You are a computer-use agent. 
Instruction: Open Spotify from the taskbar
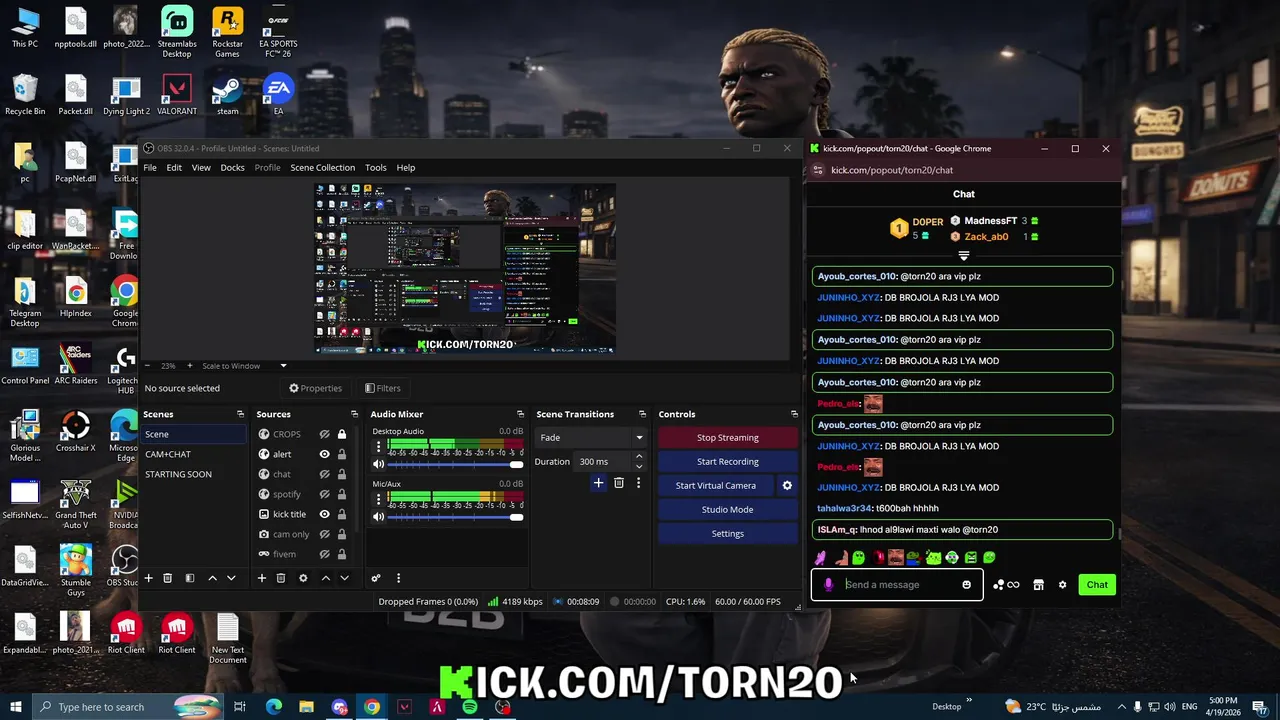[470, 707]
